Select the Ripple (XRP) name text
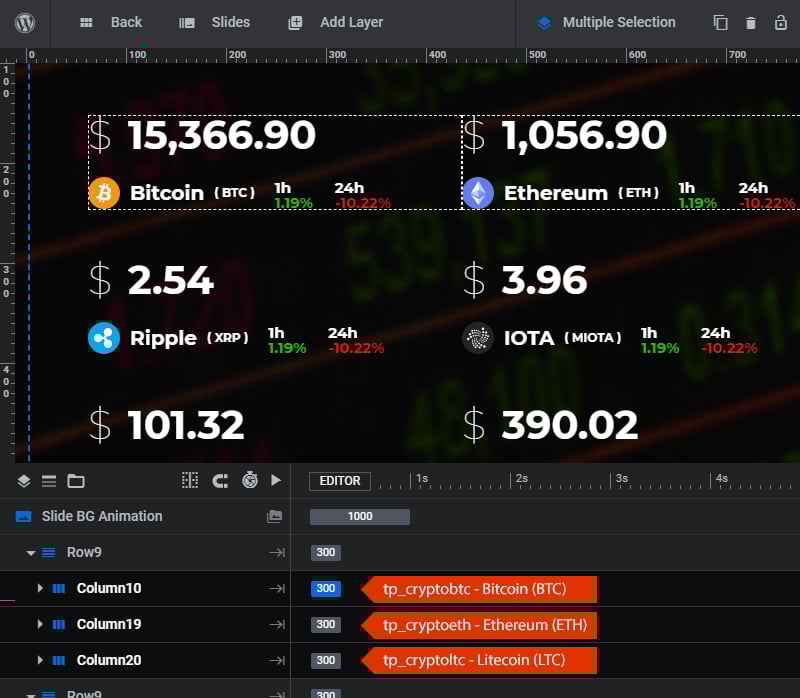Screen dimensions: 800x698 (x=189, y=338)
